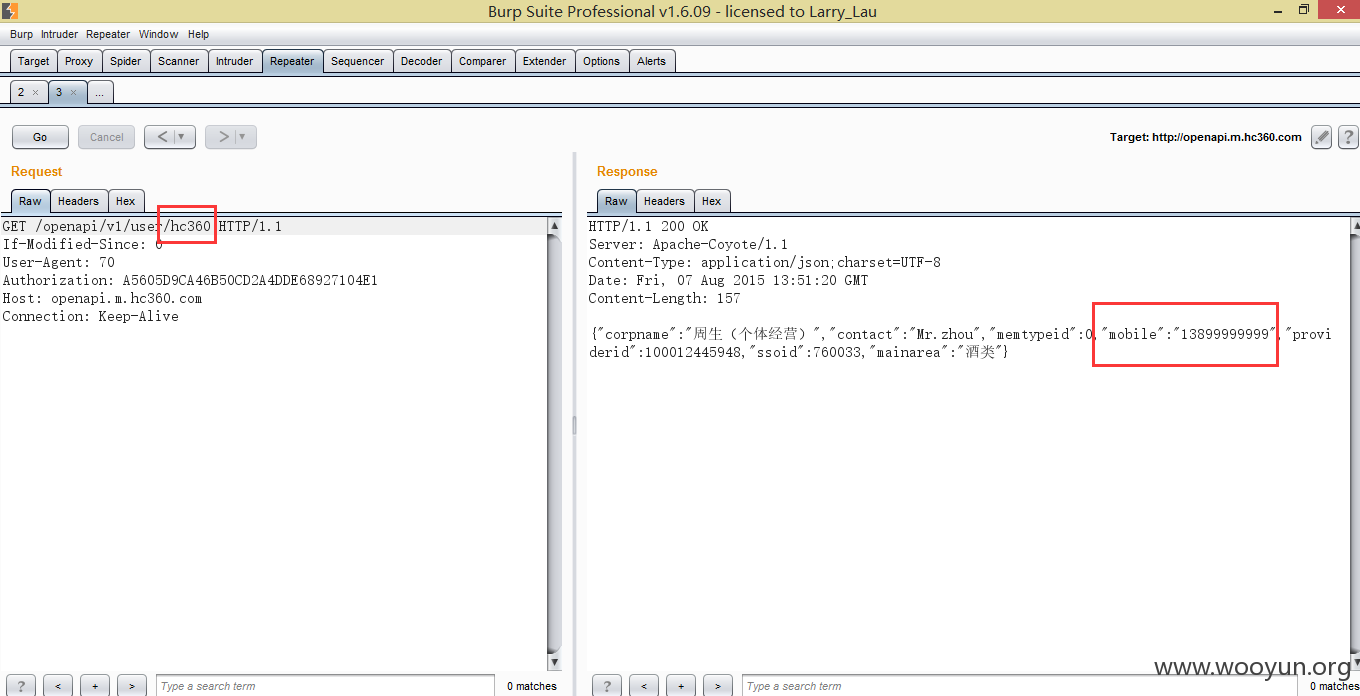
Task: Select Repeater request tab 2
Action: point(21,92)
